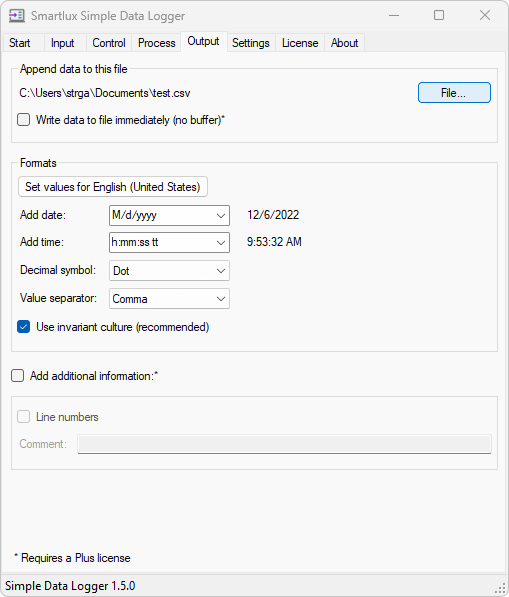The height and width of the screenshot is (597, 509).
Task: Click the Comment input field
Action: click(284, 444)
